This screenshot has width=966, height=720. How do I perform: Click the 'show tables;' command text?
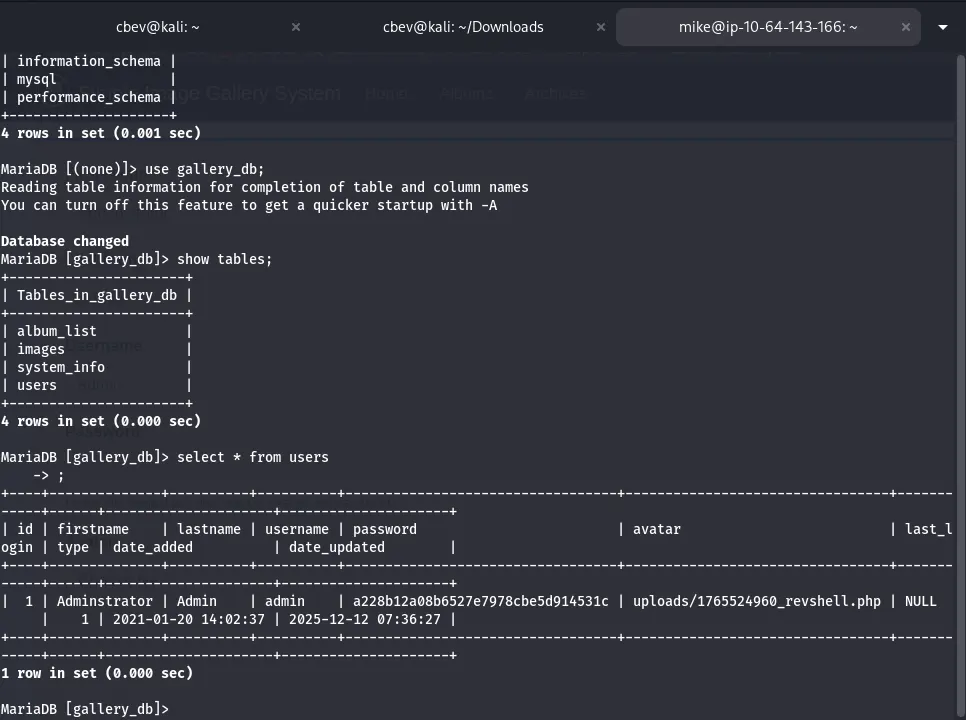[224, 259]
